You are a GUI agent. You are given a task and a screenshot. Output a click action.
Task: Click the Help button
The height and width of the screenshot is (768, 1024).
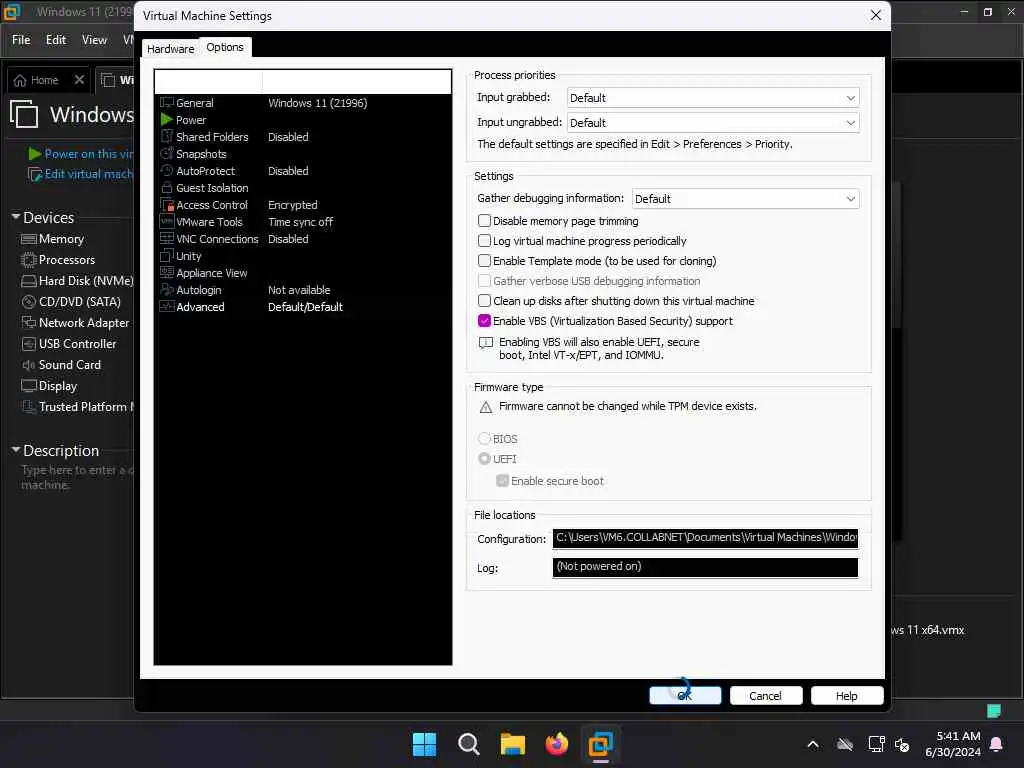tap(847, 696)
